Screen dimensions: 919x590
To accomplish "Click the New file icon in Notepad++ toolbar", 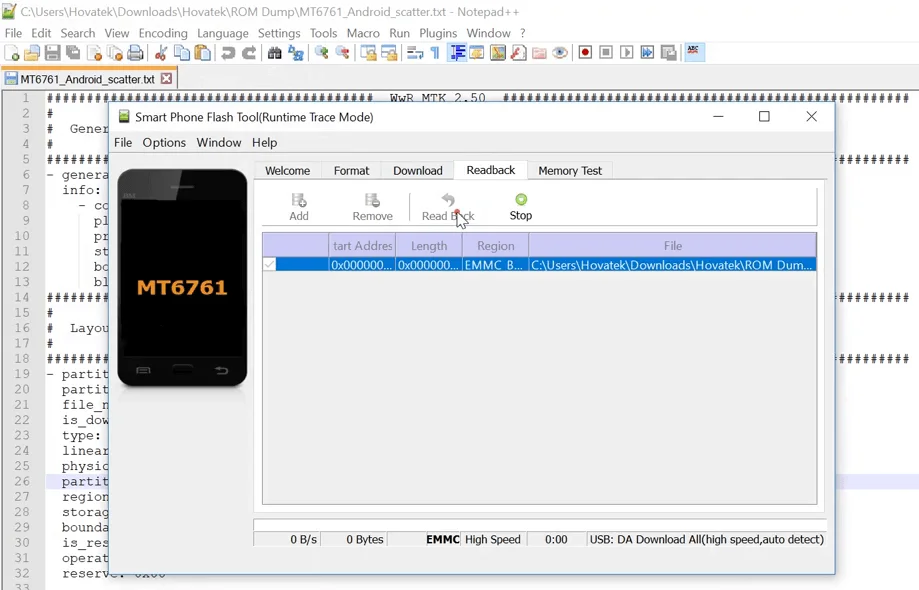I will tap(11, 53).
